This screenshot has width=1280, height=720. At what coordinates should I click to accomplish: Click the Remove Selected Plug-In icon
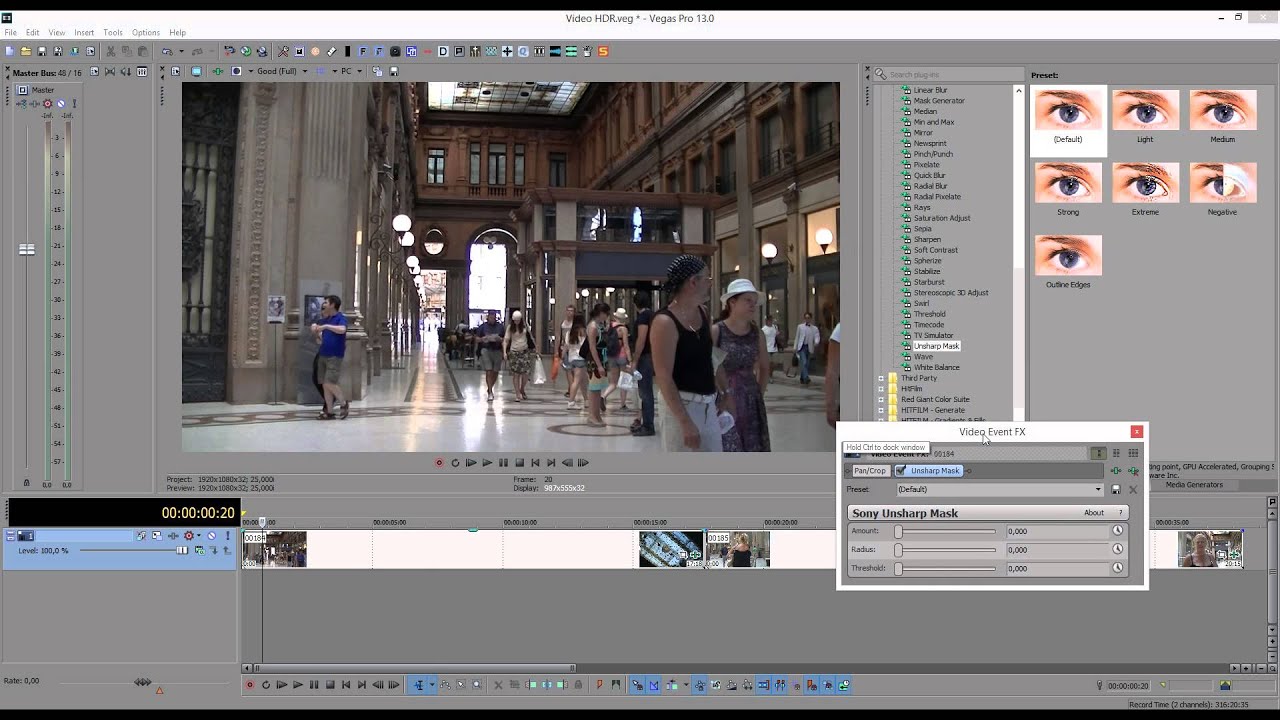tap(1133, 470)
